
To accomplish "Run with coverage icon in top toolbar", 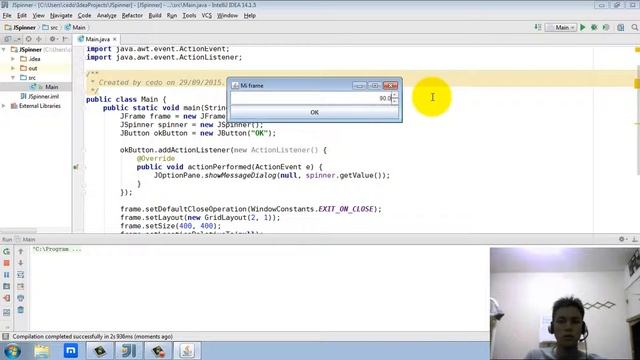I will point(606,27).
